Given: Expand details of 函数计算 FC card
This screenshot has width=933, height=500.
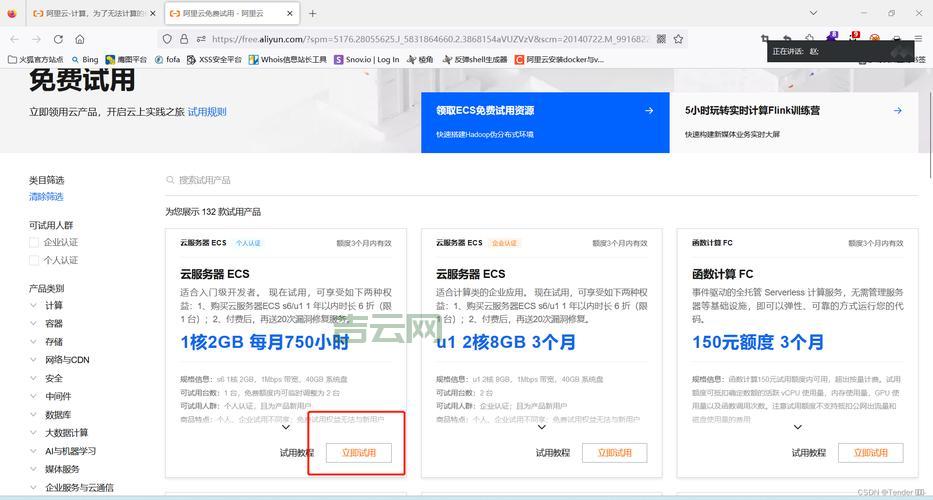Looking at the screenshot, I should [798, 427].
